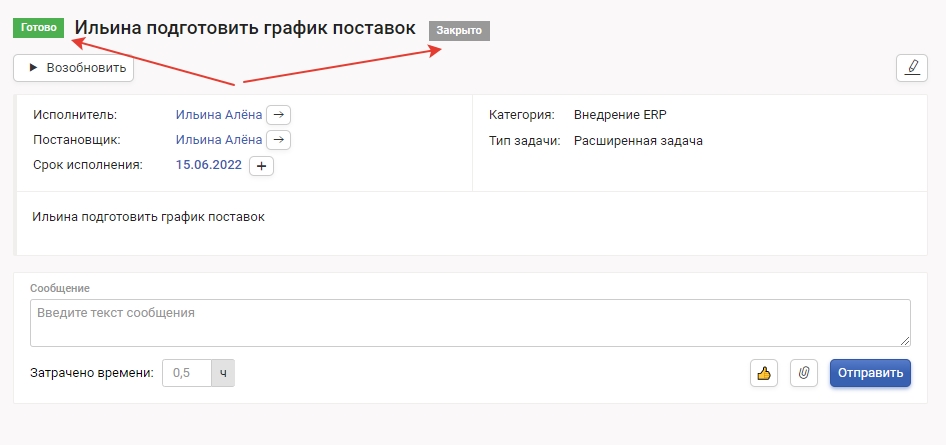The width and height of the screenshot is (946, 445).
Task: Click the task type Расширенная задача
Action: click(638, 141)
